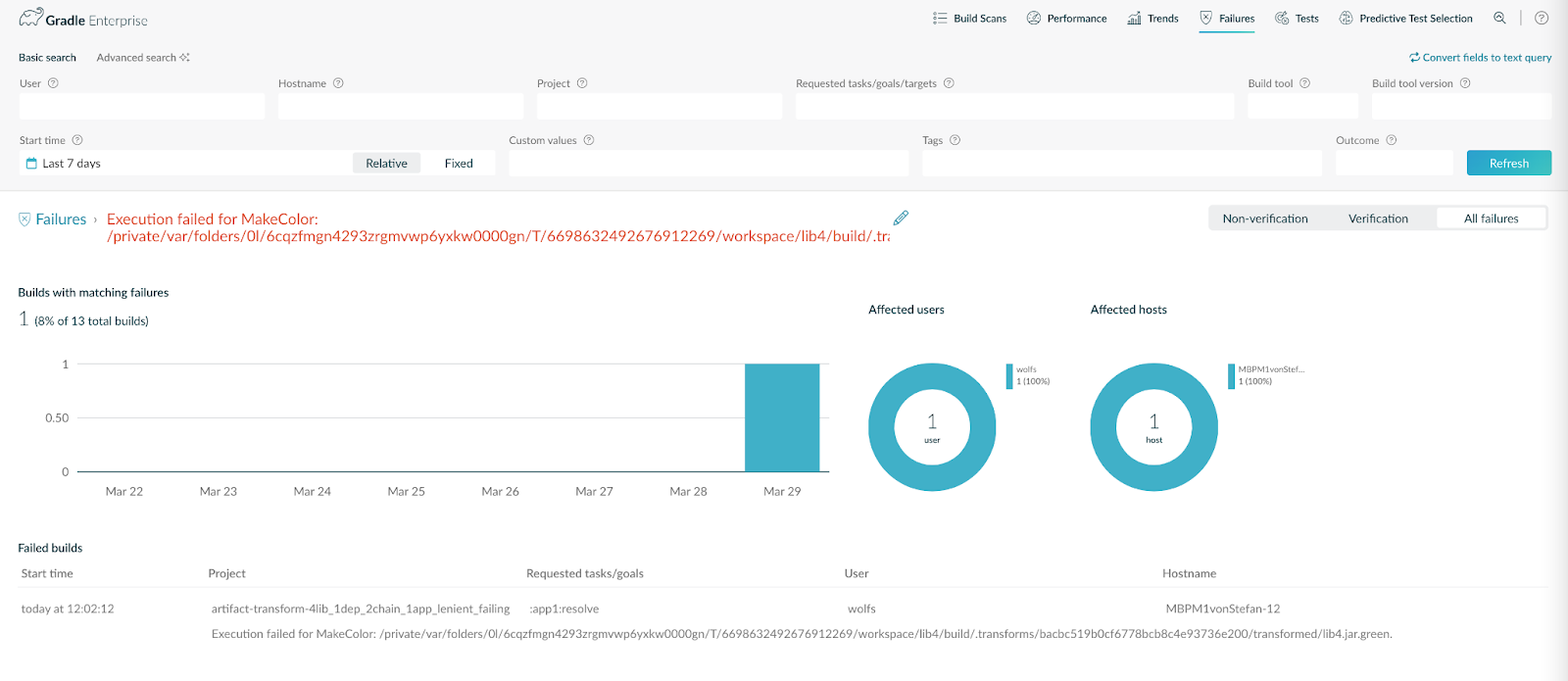Image resolution: width=1568 pixels, height=681 pixels.
Task: Click the help icon next to User label
Action: [53, 83]
